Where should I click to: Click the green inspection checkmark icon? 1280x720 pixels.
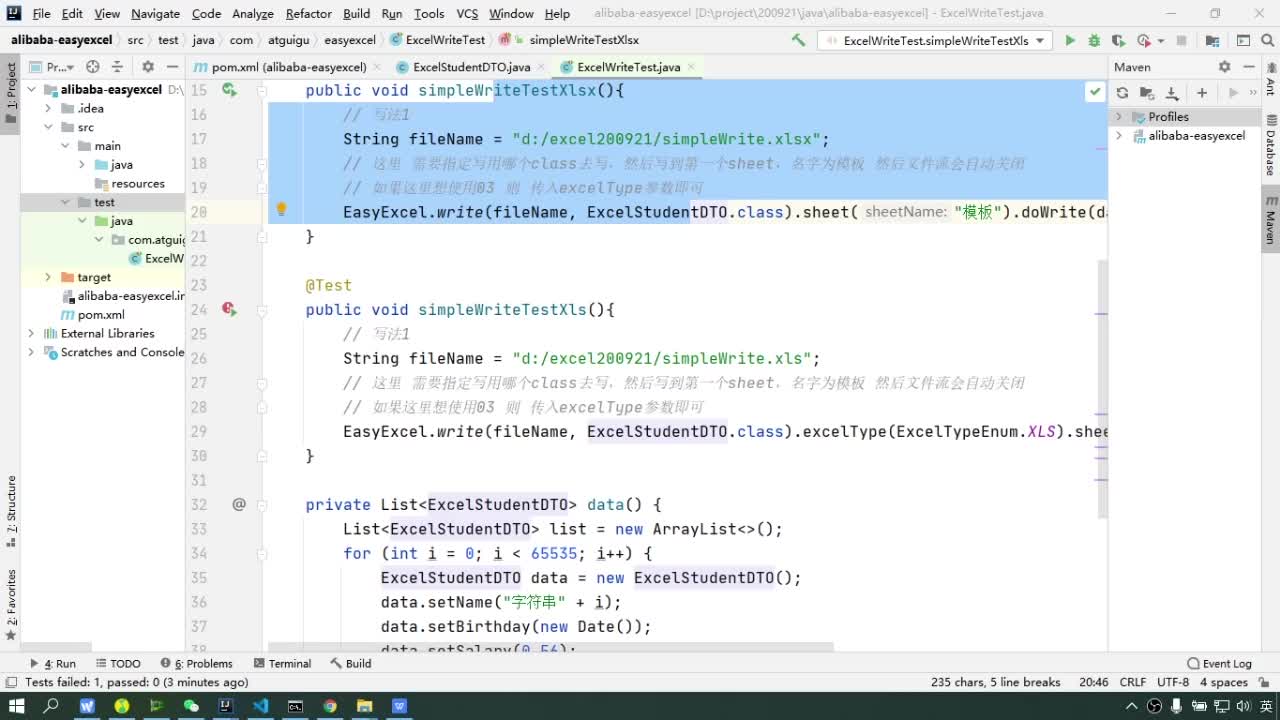[x=1095, y=91]
